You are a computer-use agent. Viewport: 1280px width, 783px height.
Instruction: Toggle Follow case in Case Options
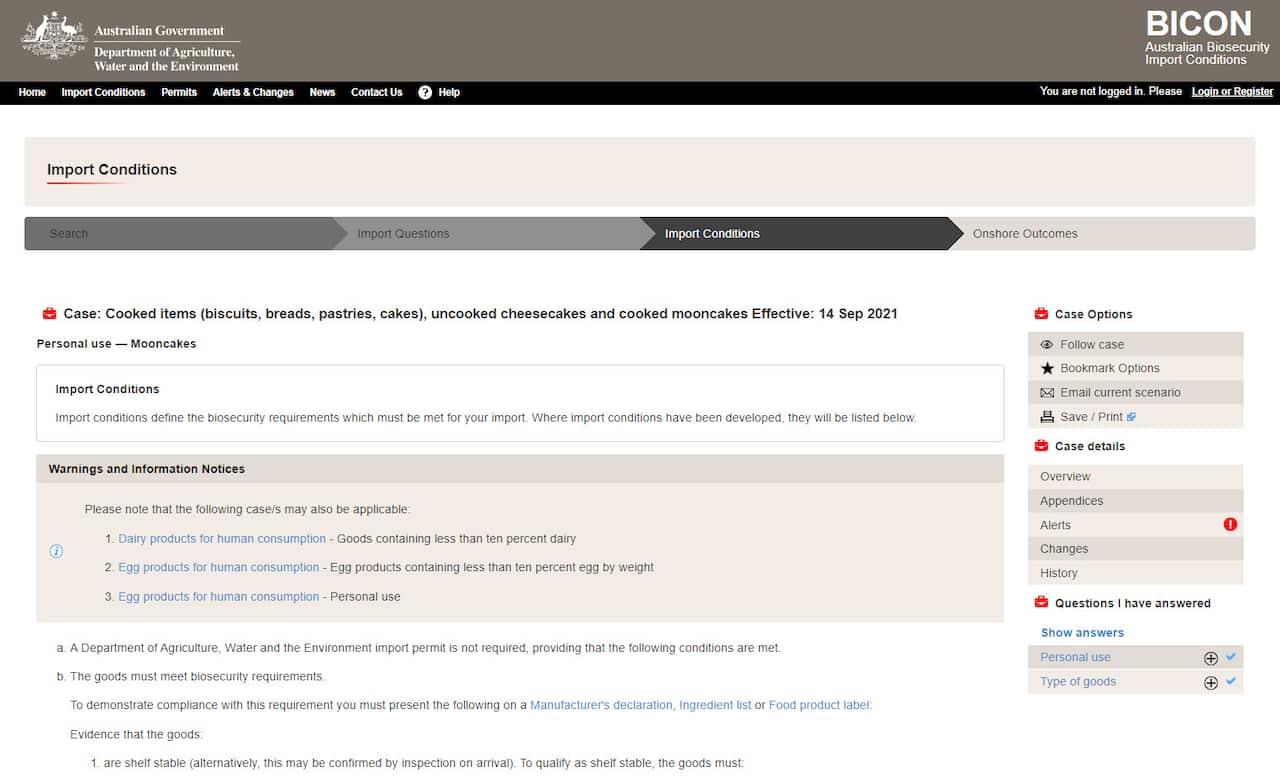(x=1091, y=343)
